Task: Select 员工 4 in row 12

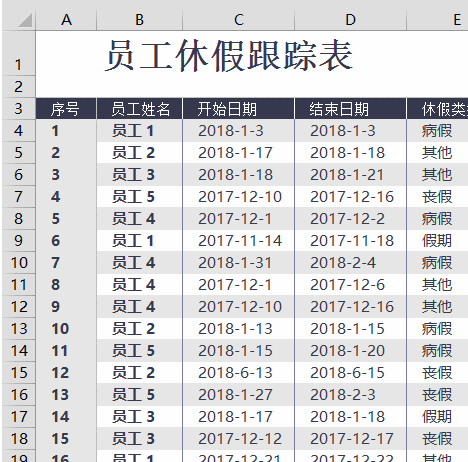Action: coord(139,307)
